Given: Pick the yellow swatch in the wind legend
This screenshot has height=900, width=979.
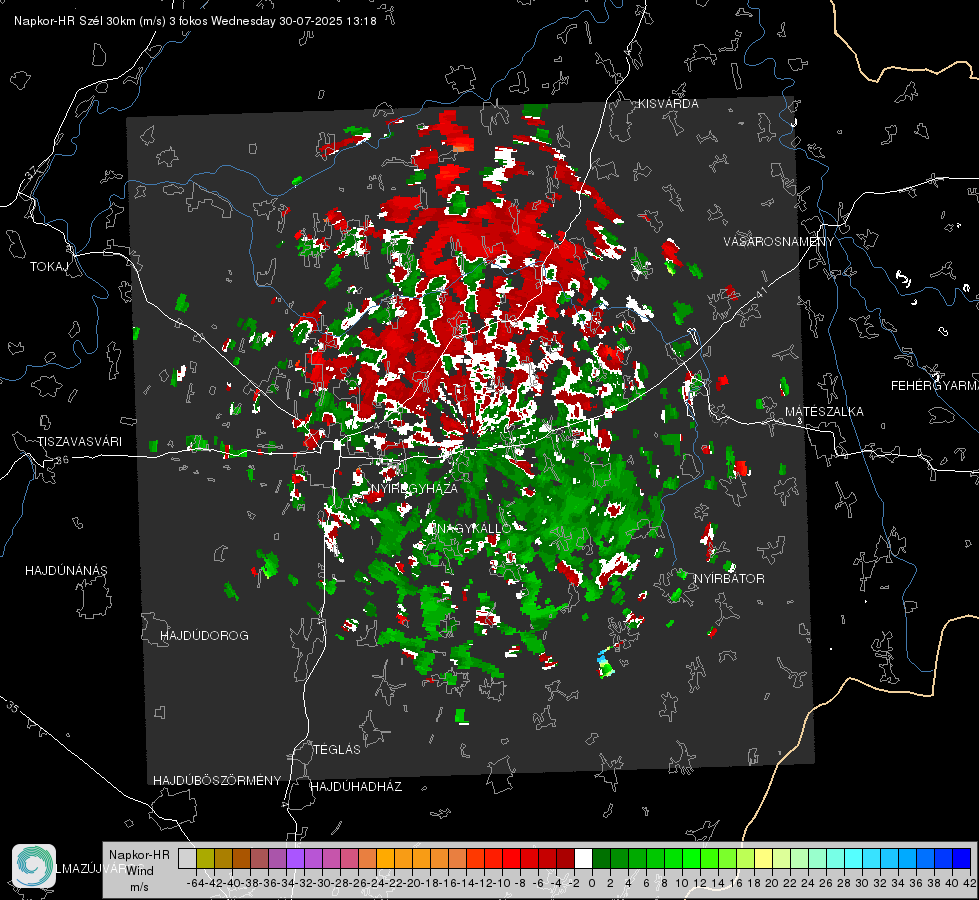Looking at the screenshot, I should (x=764, y=858).
